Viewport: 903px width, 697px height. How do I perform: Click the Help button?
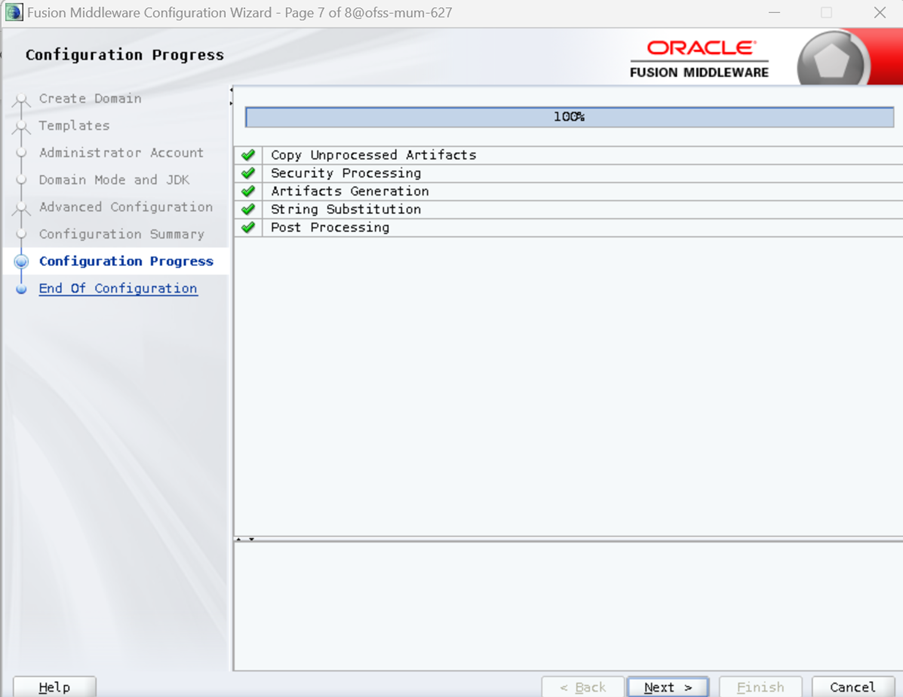pos(54,687)
